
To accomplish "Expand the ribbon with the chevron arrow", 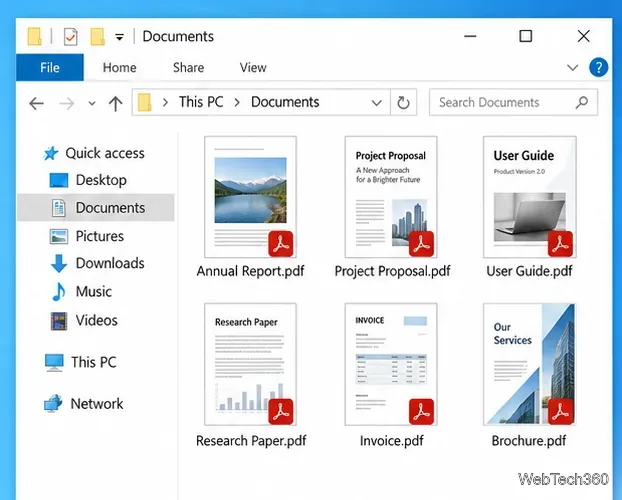I will (x=572, y=67).
